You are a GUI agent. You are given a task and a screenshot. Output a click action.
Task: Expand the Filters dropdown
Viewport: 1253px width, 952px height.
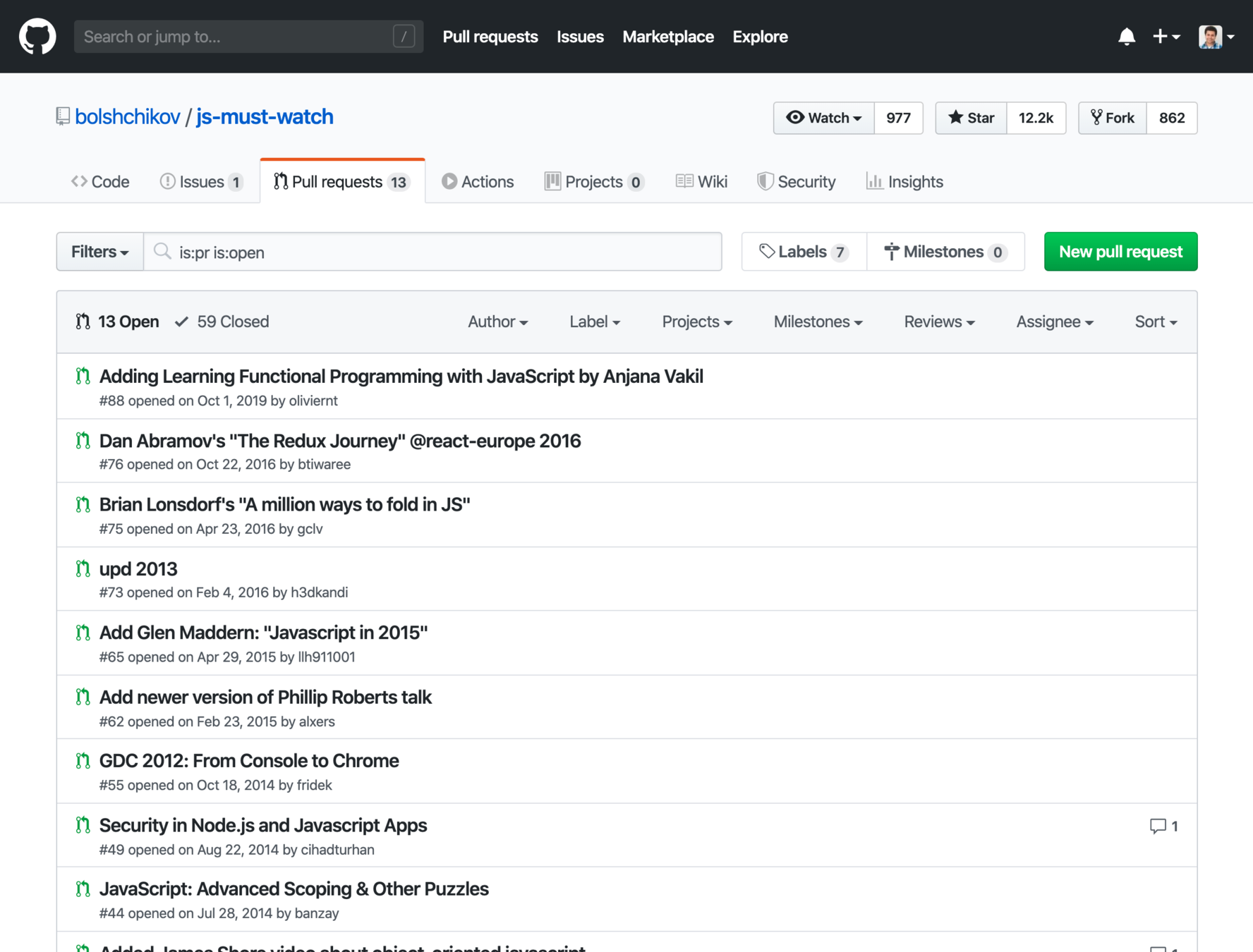tap(100, 252)
